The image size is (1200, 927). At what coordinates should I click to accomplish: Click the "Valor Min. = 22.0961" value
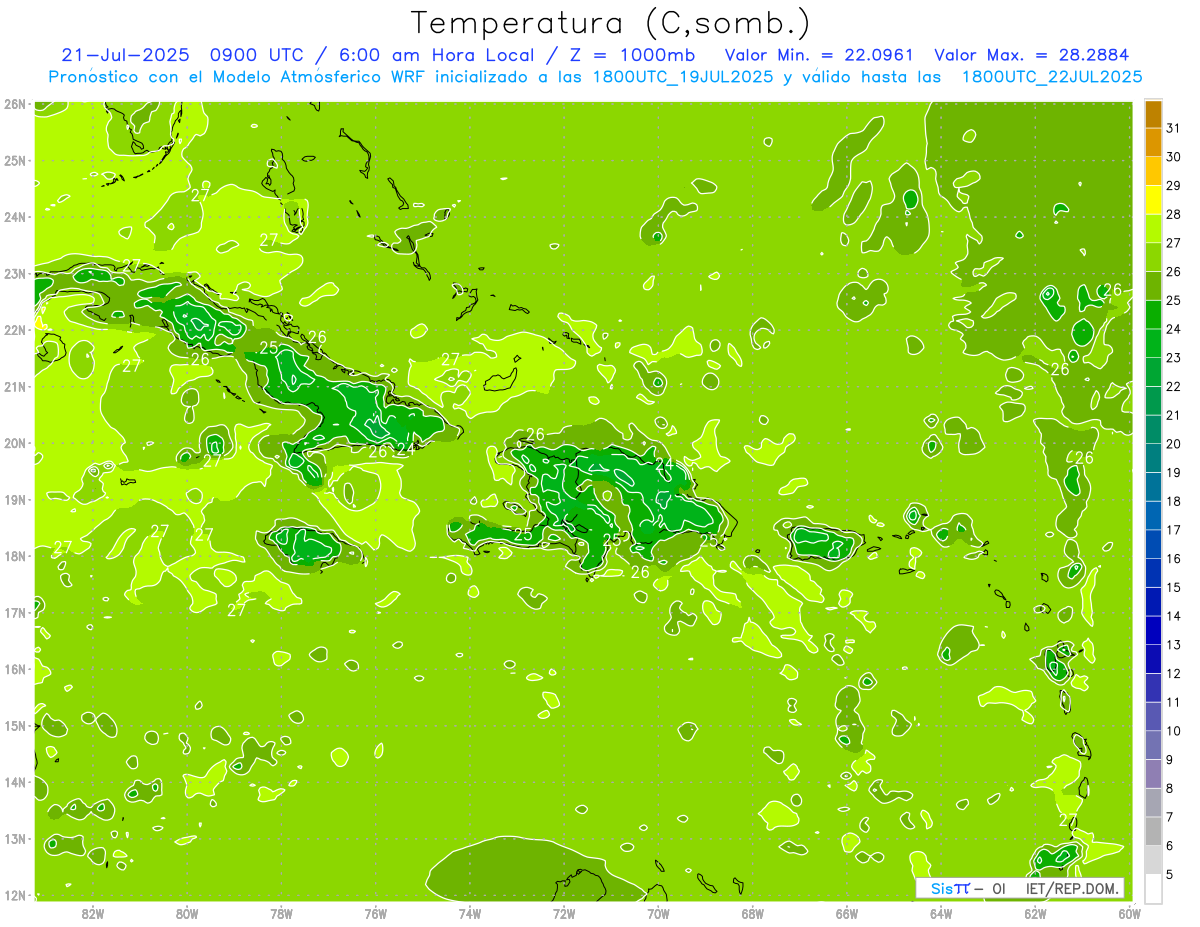pyautogui.click(x=819, y=55)
